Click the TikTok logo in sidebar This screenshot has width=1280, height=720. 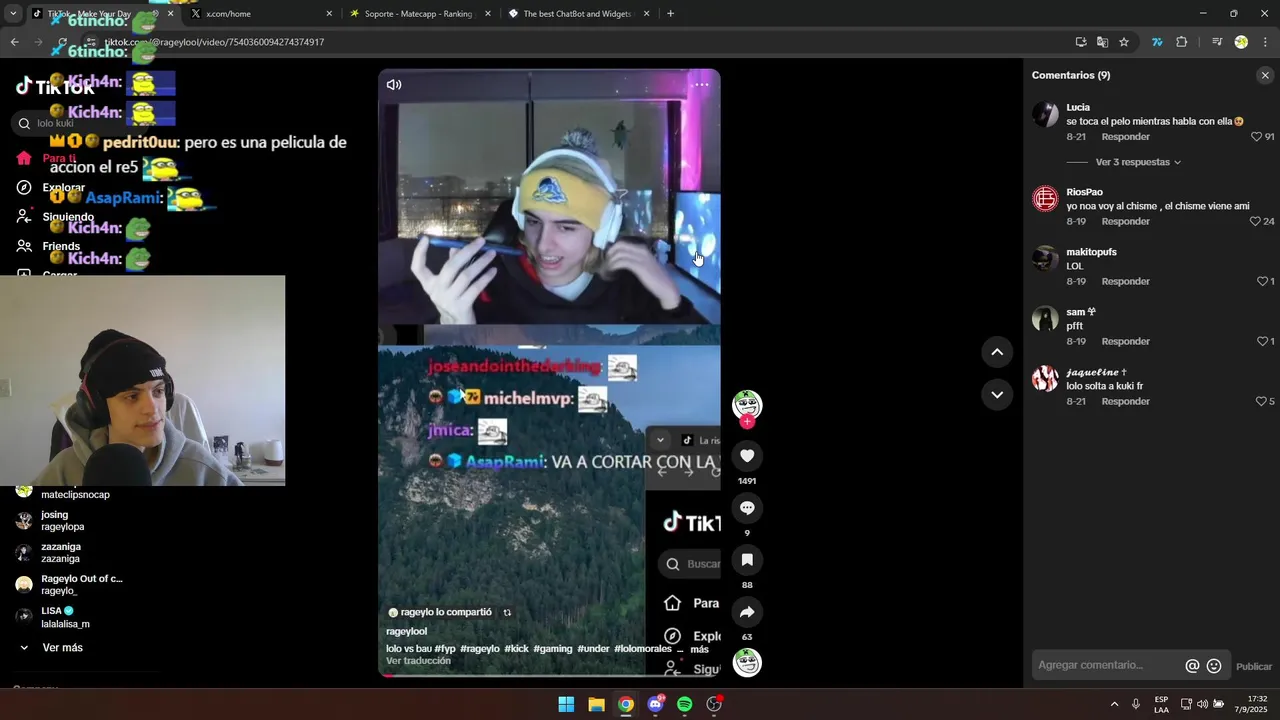55,87
